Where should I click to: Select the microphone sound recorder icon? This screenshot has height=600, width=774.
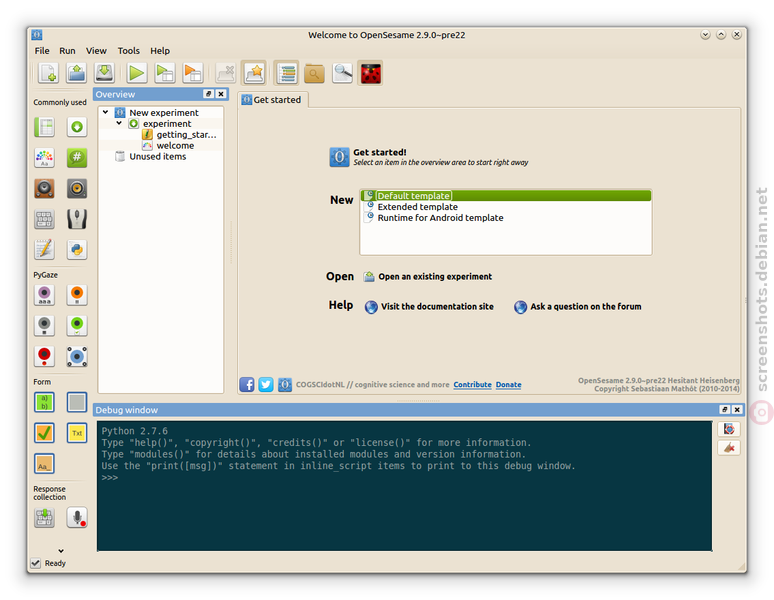point(77,517)
